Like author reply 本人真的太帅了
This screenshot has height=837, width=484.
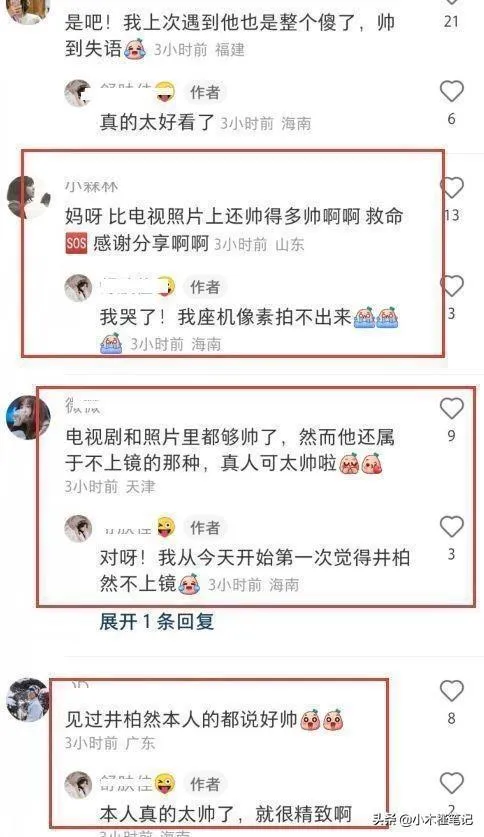(451, 783)
